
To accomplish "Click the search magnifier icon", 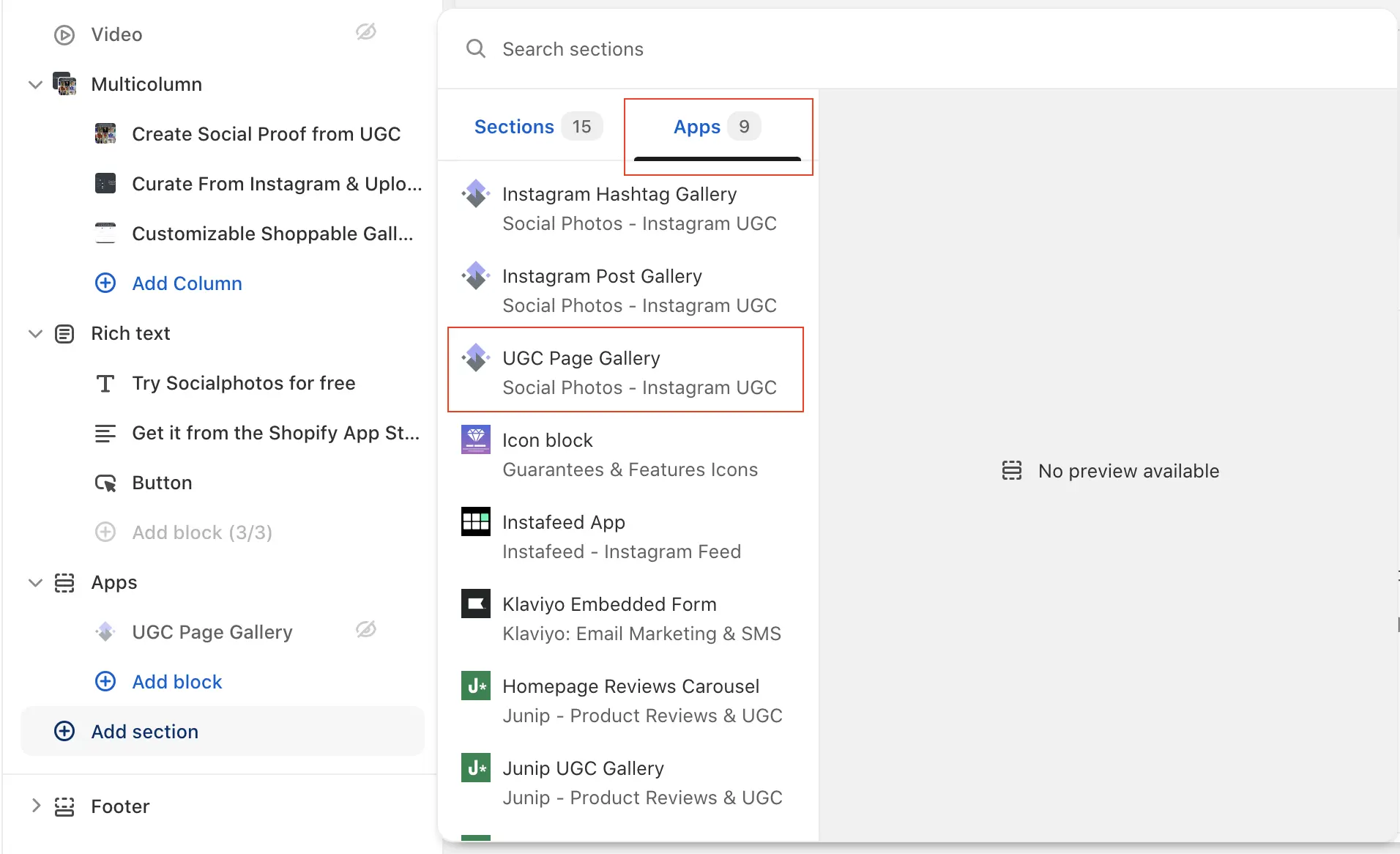I will click(x=476, y=48).
